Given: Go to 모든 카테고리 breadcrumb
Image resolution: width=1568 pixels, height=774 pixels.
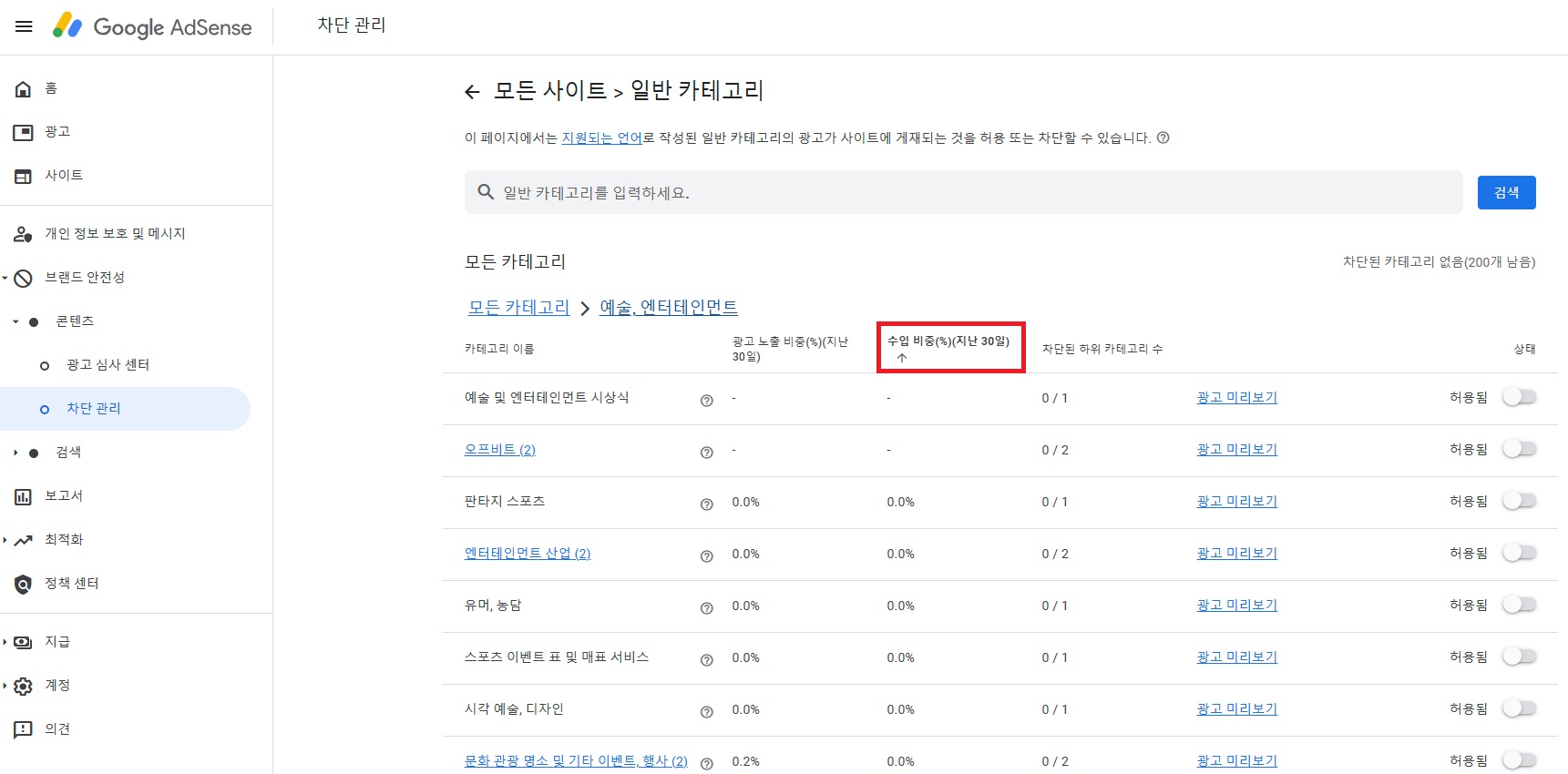Looking at the screenshot, I should point(518,308).
